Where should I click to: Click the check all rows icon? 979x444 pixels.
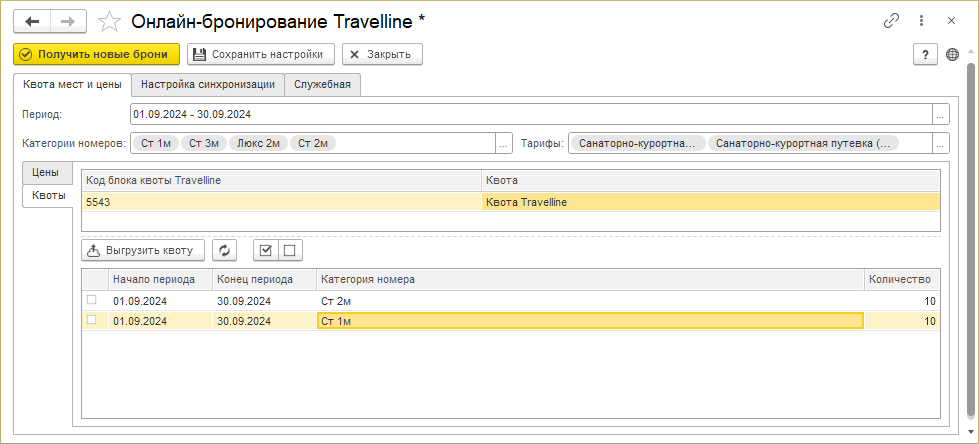(265, 250)
